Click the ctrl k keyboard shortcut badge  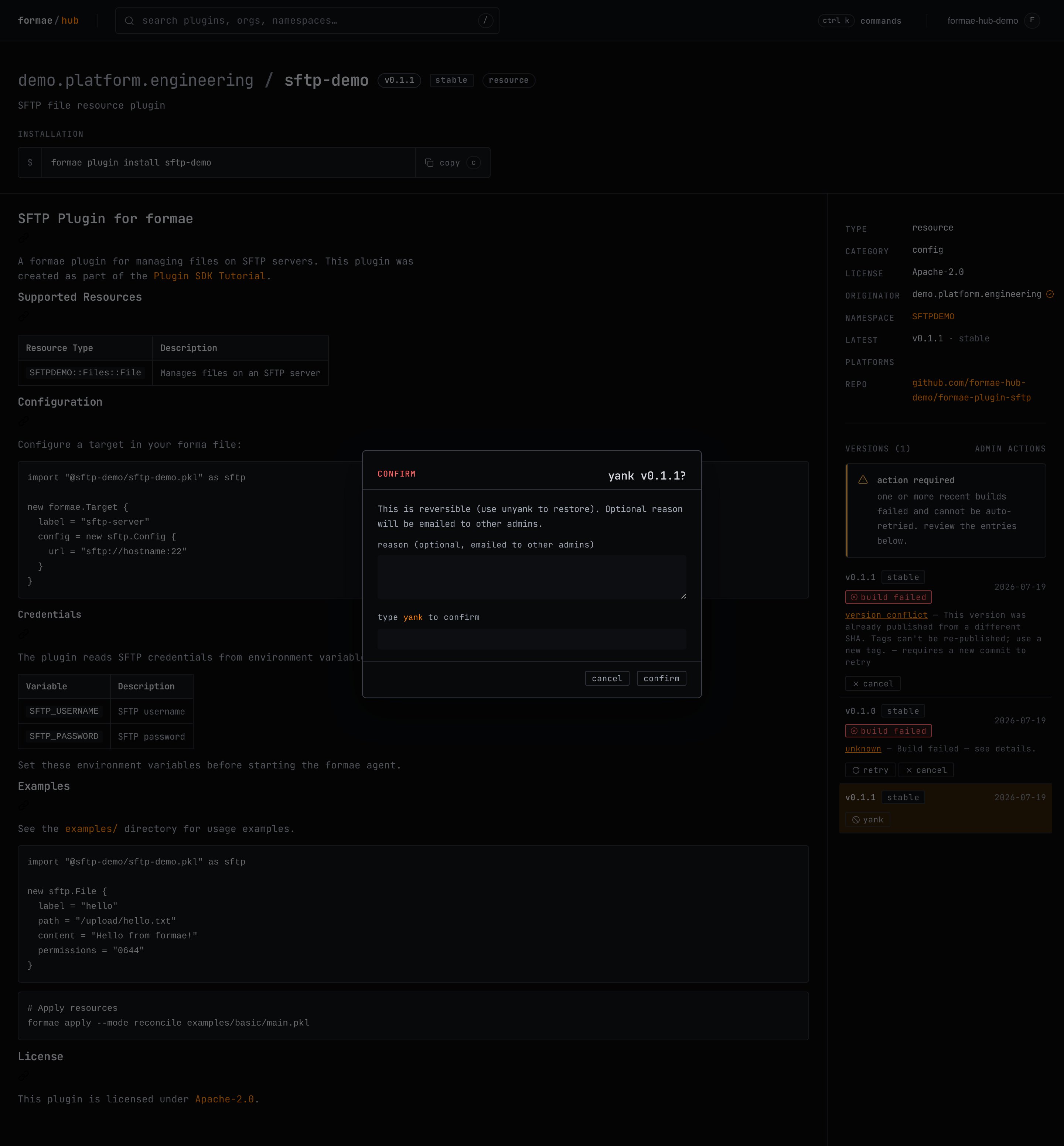coord(835,21)
